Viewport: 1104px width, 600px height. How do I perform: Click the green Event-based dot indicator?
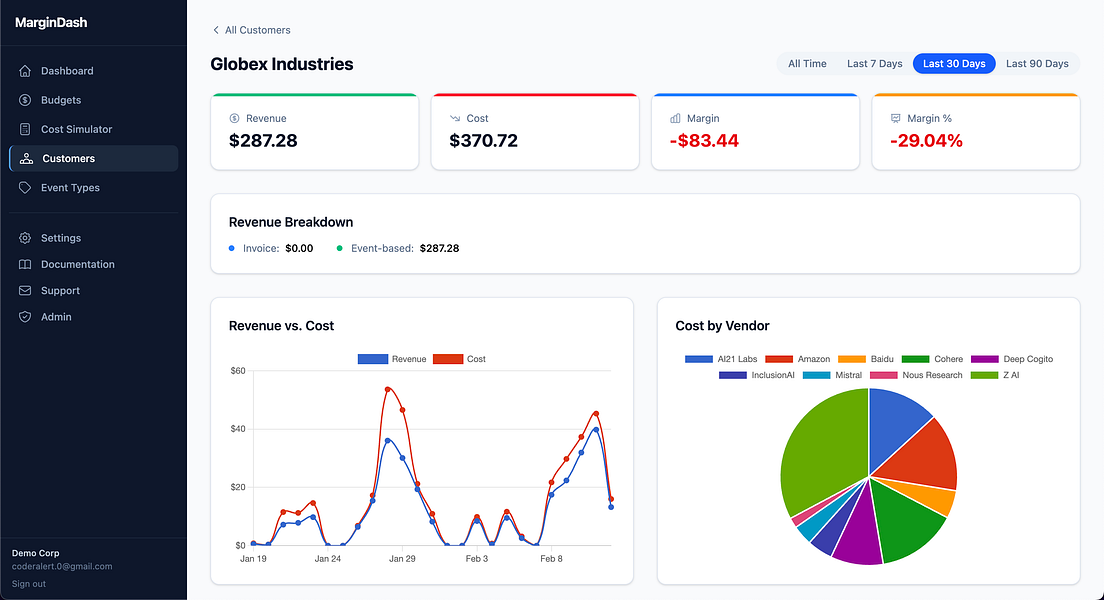[x=339, y=249]
